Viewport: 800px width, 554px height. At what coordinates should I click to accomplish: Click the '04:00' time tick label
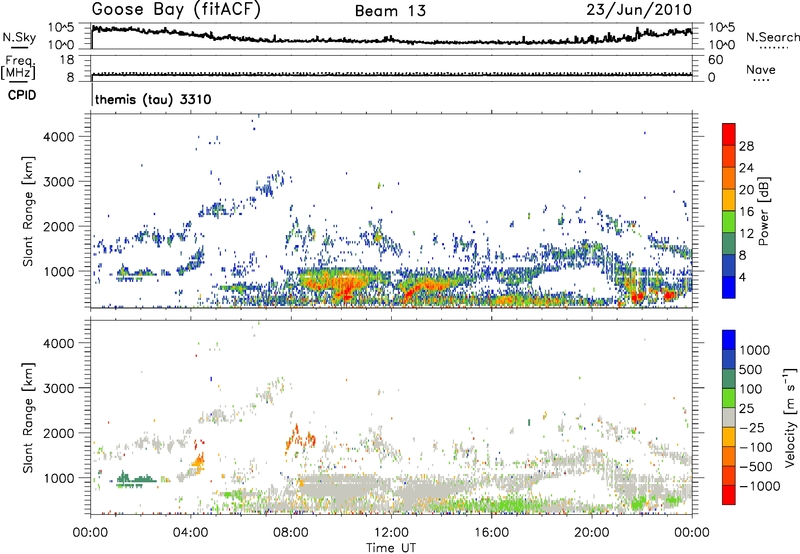(x=190, y=532)
